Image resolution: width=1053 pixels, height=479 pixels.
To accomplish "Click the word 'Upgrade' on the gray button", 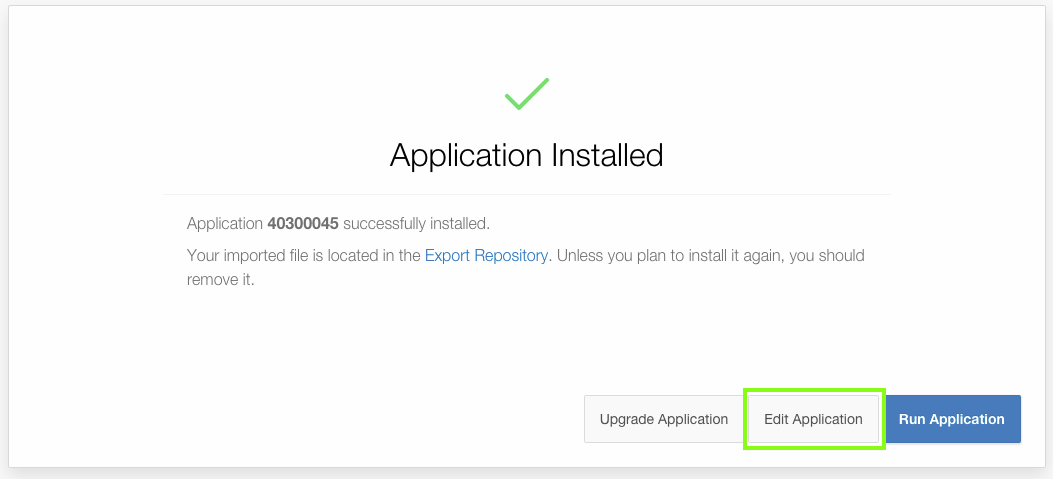I will pos(628,419).
